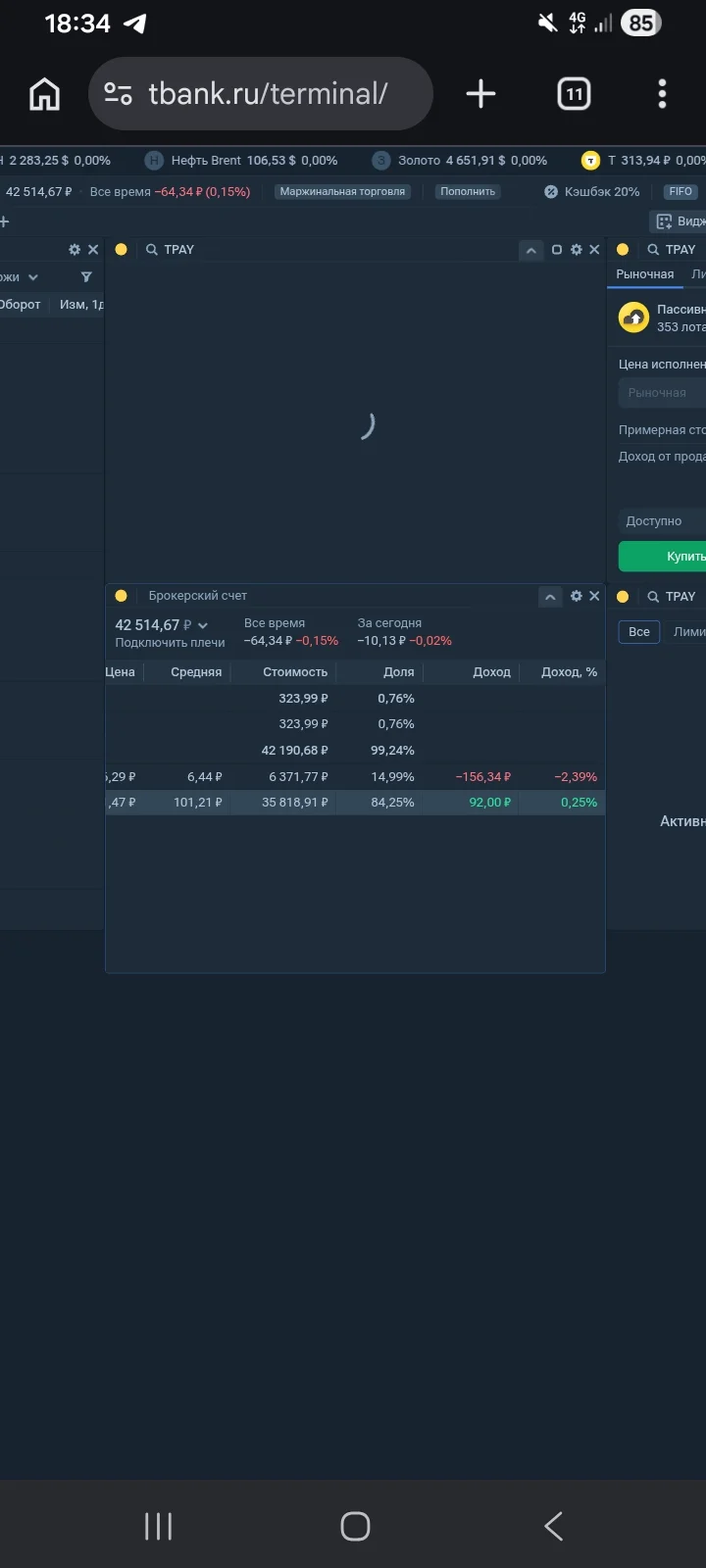Click the 92,00 ₽ profit cell
The height and width of the screenshot is (1568, 706).
(489, 803)
